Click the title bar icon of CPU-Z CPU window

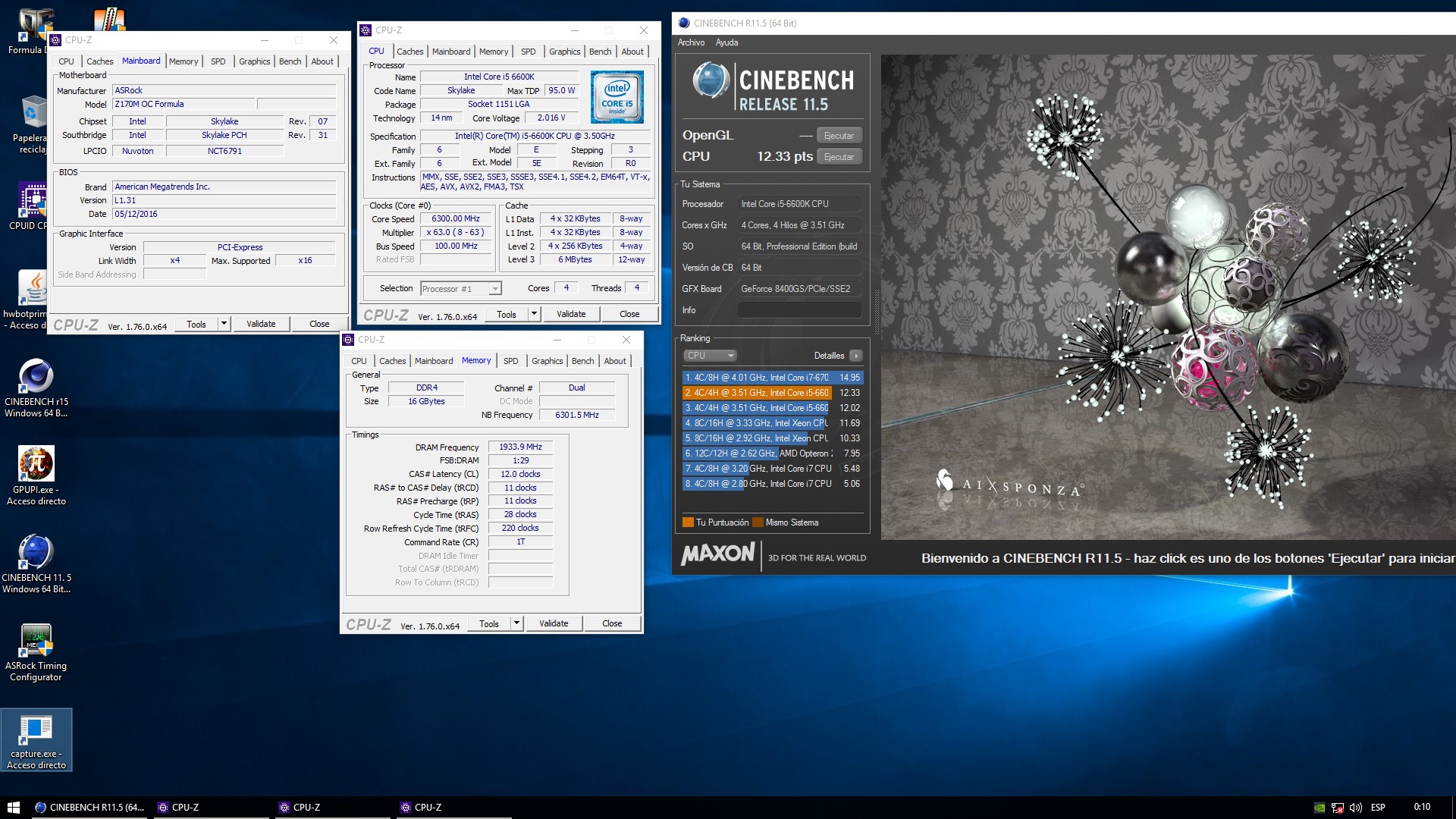366,30
